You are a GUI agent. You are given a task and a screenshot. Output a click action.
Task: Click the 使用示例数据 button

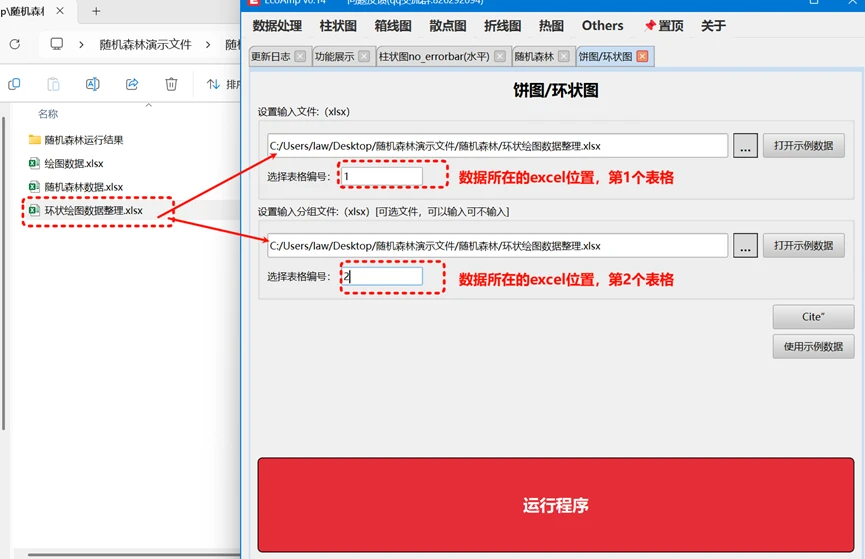(x=812, y=347)
